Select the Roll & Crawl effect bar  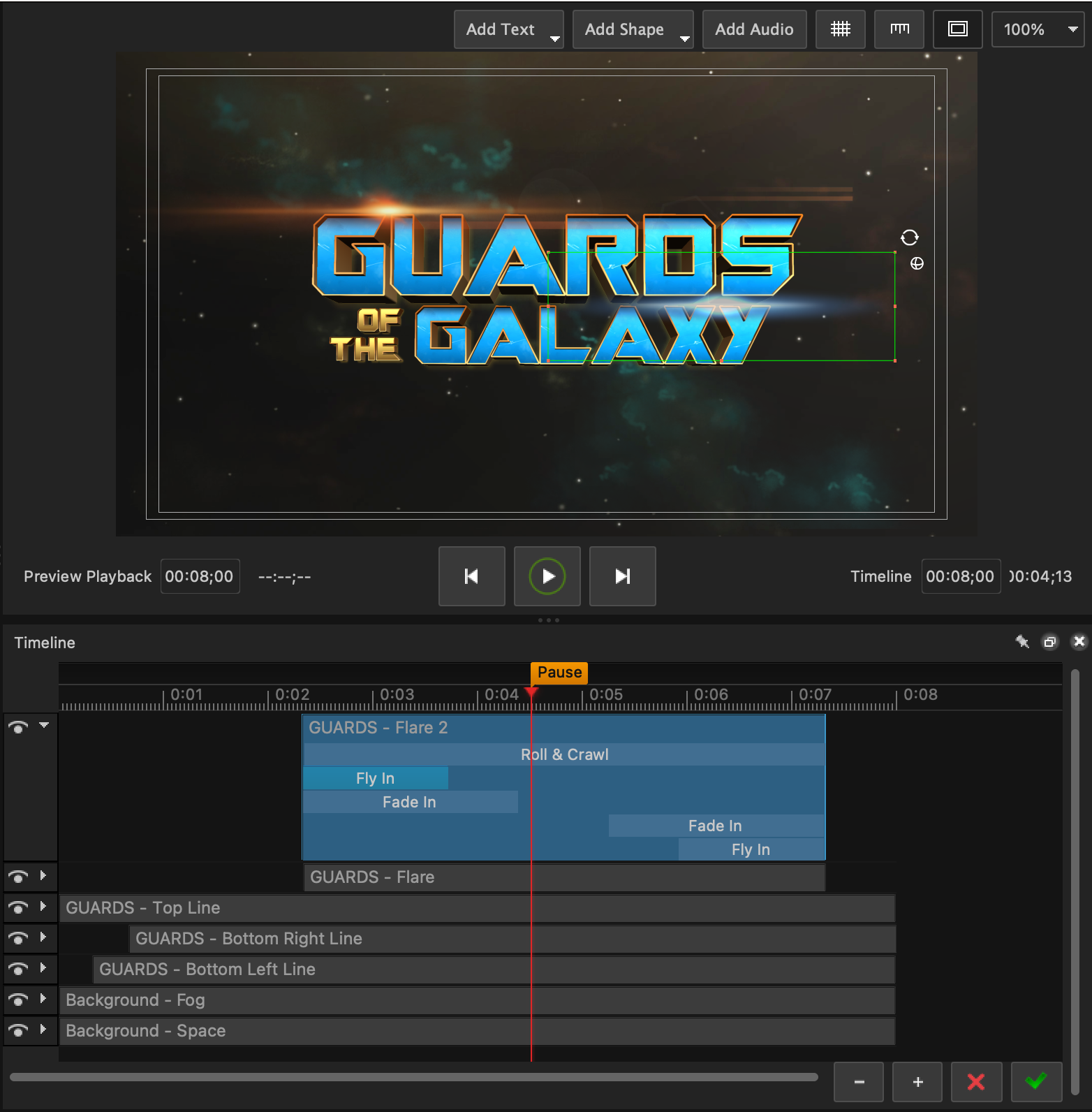pos(564,754)
